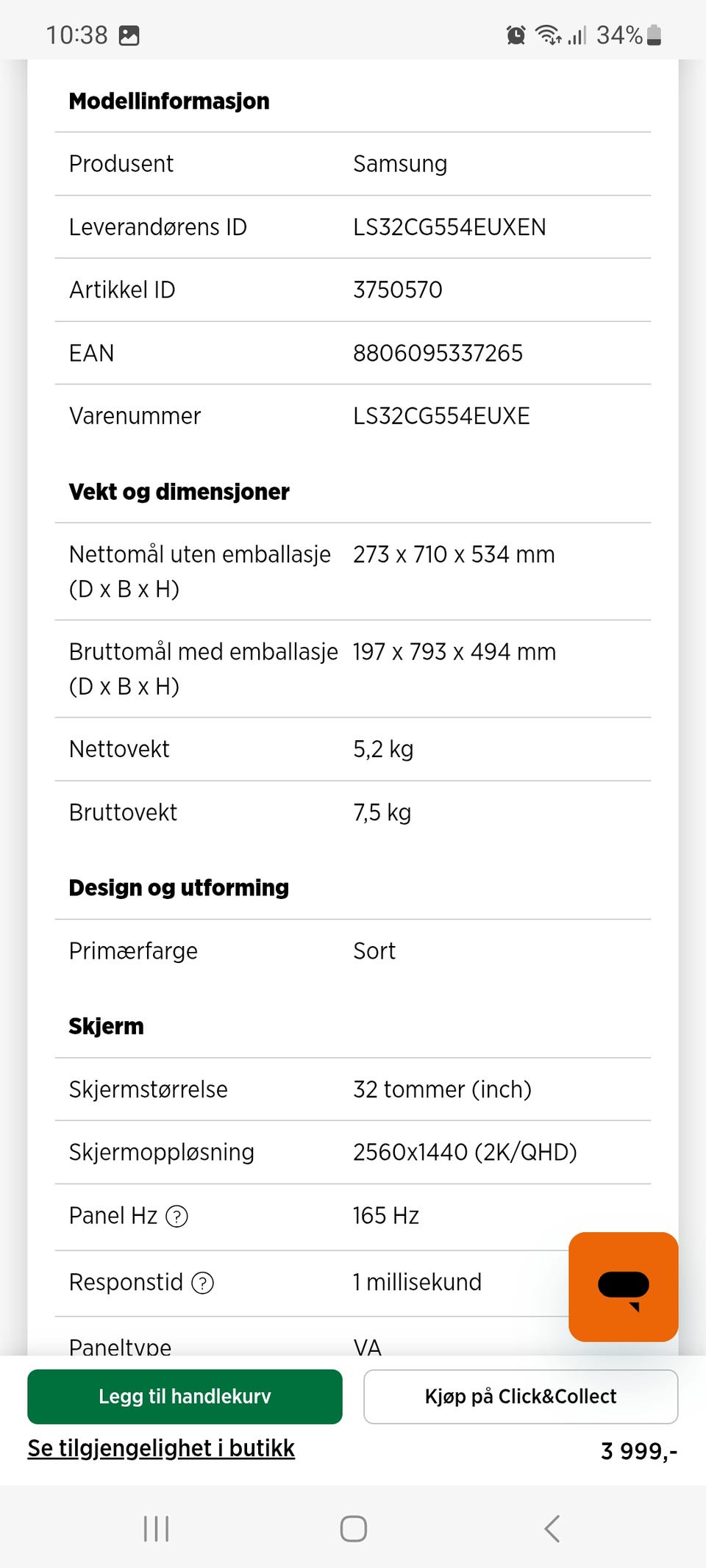Viewport: 706px width, 1568px height.
Task: Tap the Wi-Fi signal icon
Action: (x=548, y=35)
